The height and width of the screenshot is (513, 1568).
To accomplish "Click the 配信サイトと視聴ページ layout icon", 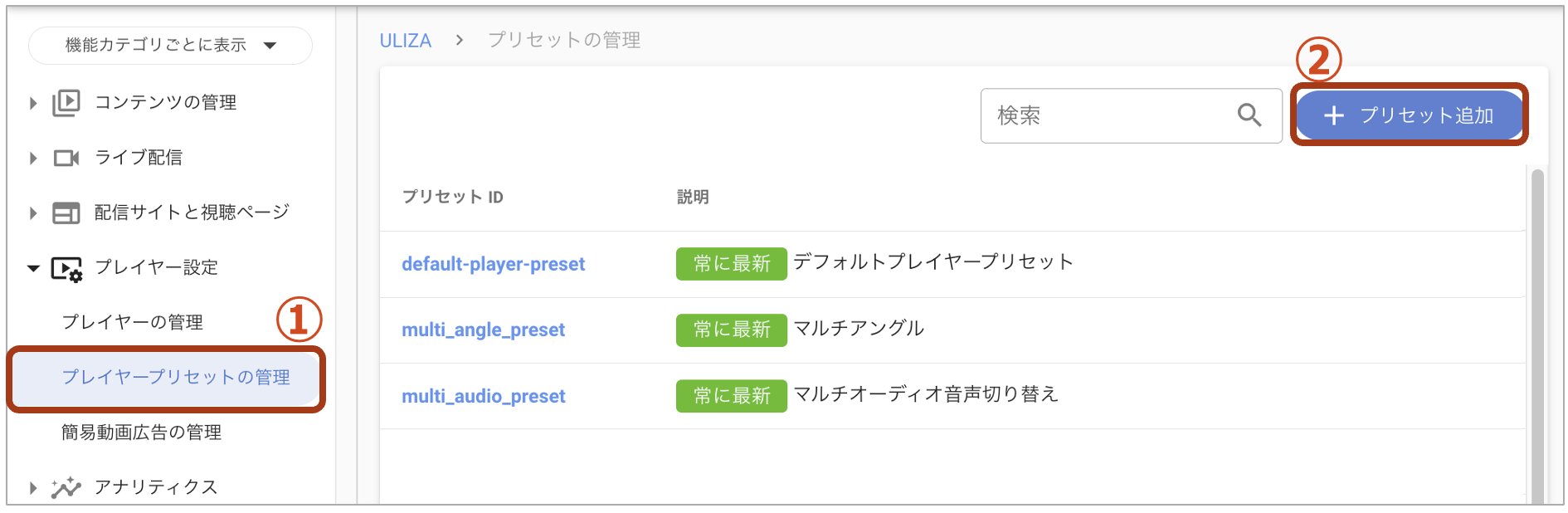I will click(x=66, y=213).
